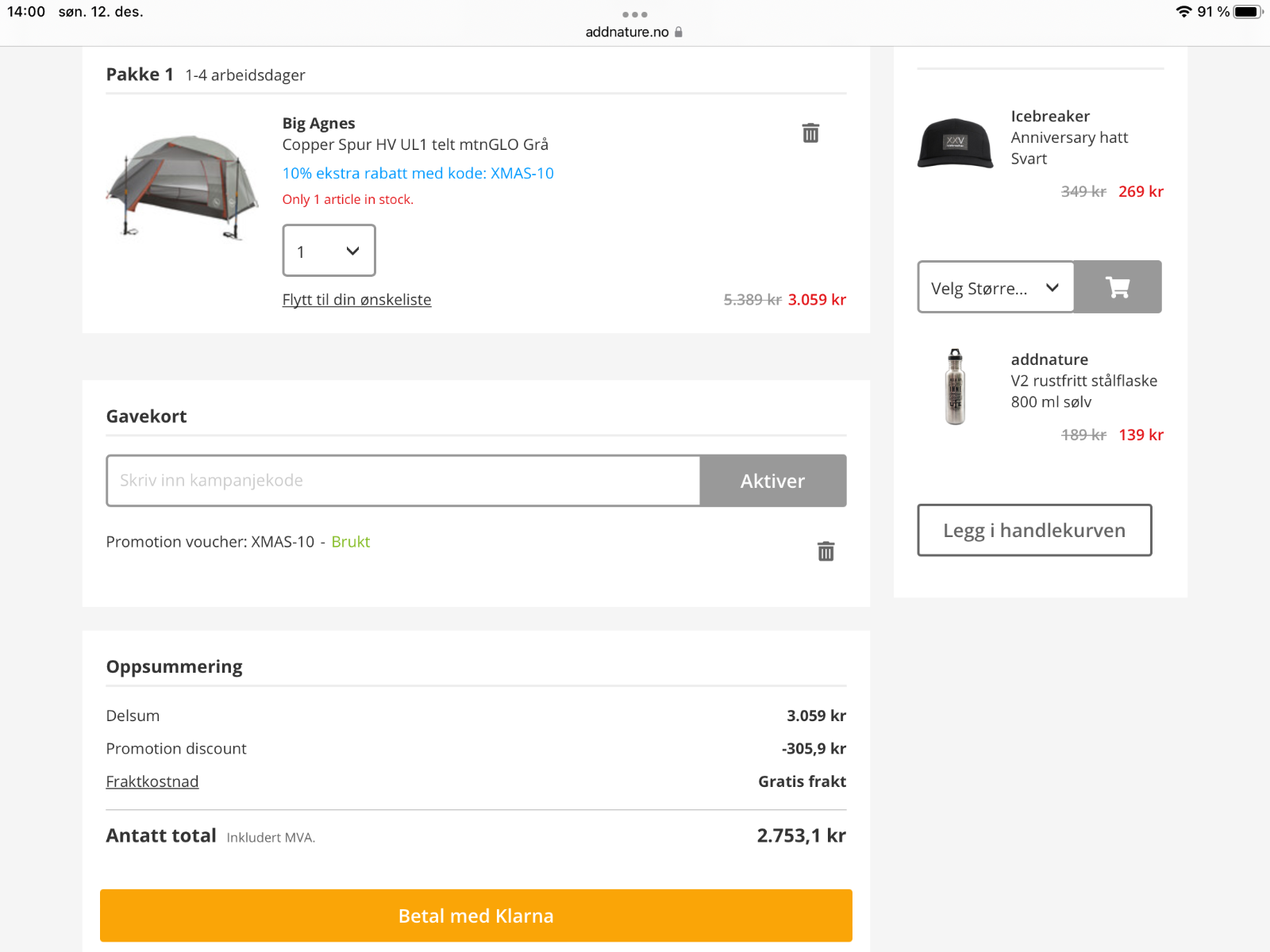Open the three-dot multitasking menu
This screenshot has height=952, width=1270.
635,14
